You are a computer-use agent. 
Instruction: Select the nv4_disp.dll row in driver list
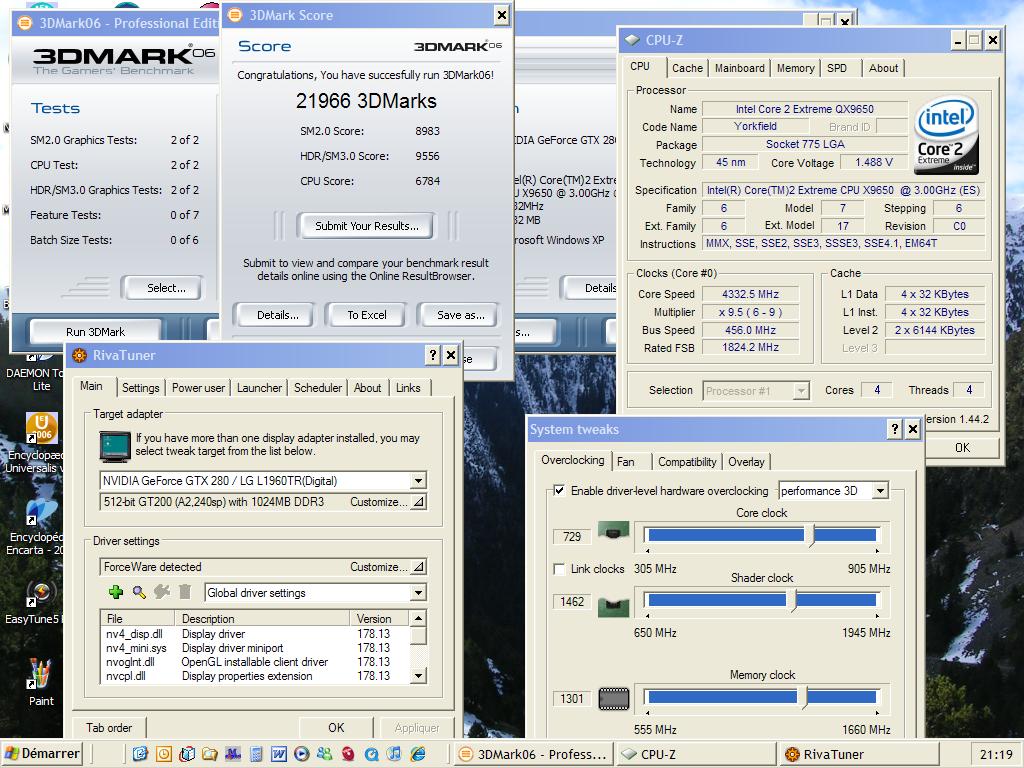coord(255,633)
